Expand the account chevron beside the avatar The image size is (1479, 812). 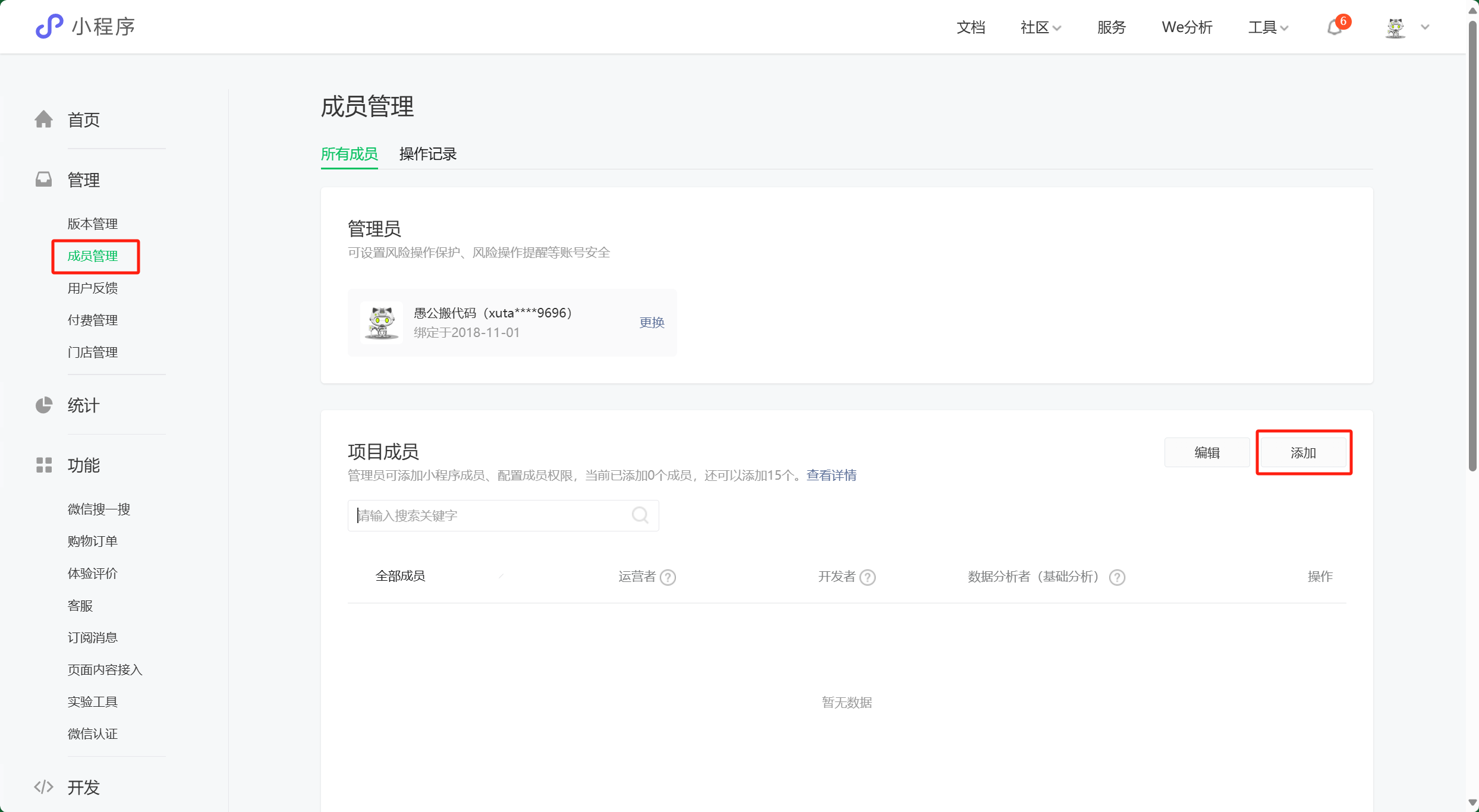pyautogui.click(x=1425, y=27)
